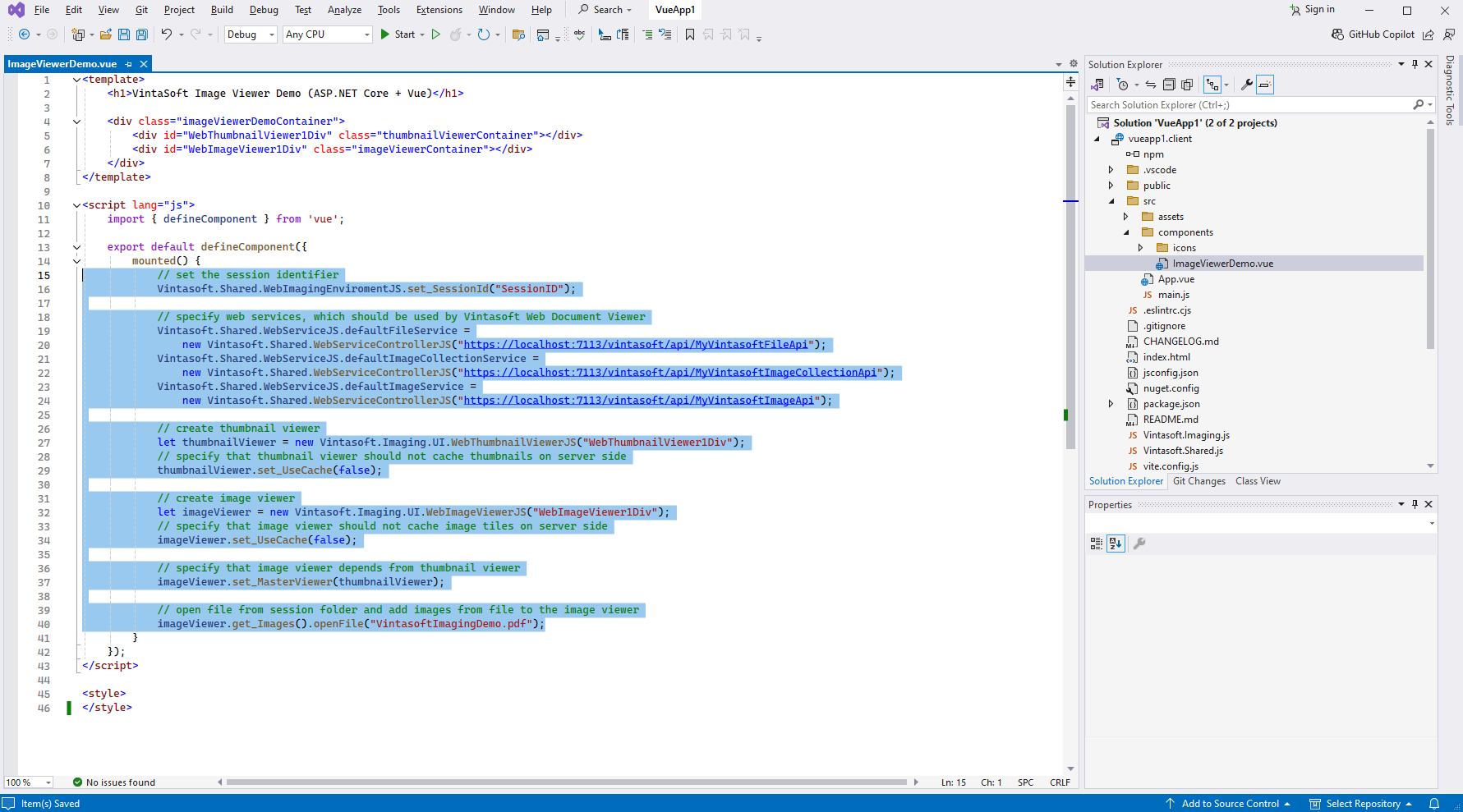Screen dimensions: 1463x812
Task: Toggle file nesting view button in Solution Explorer
Action: coord(1212,85)
